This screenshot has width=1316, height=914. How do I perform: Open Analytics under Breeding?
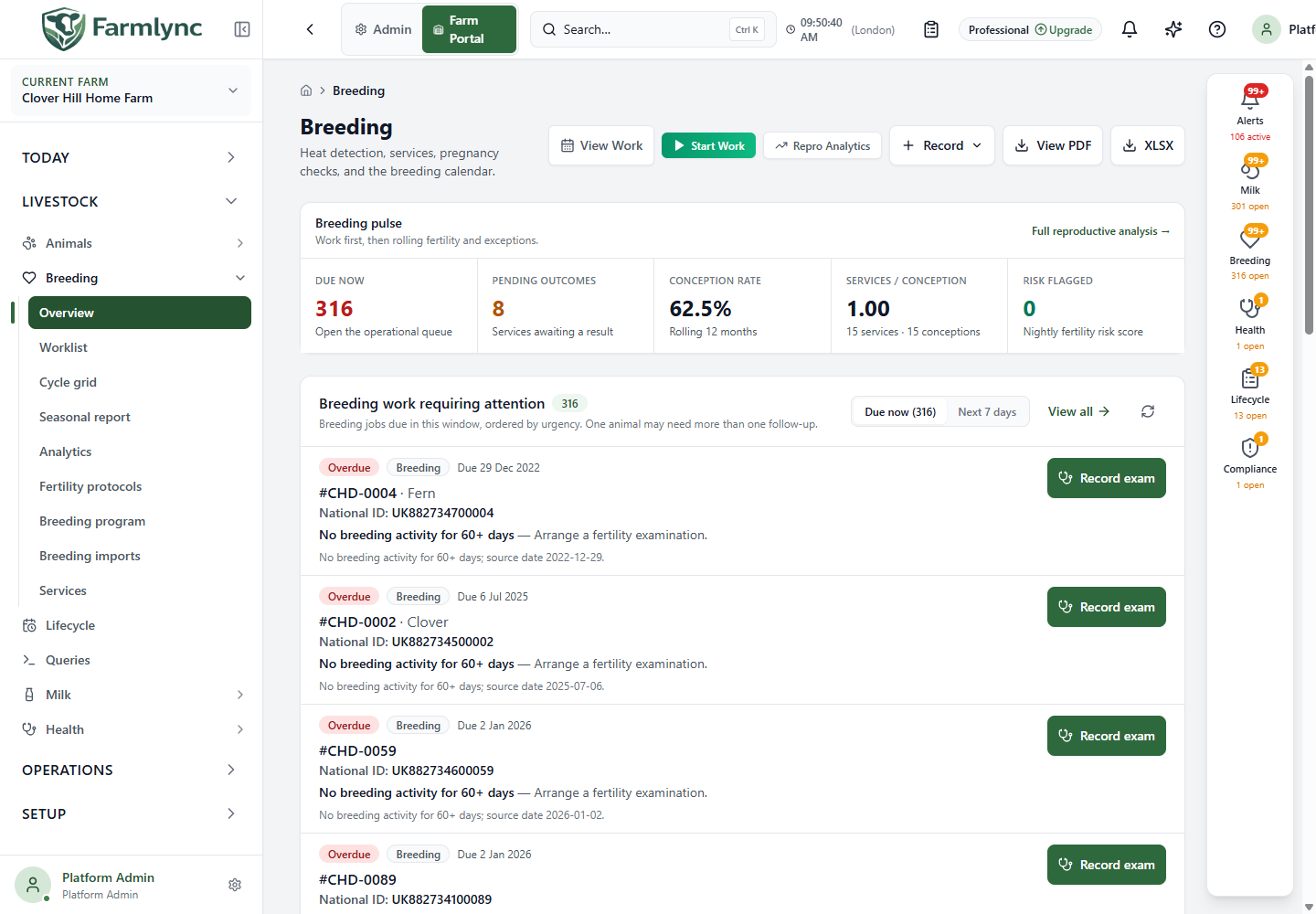[140, 452]
